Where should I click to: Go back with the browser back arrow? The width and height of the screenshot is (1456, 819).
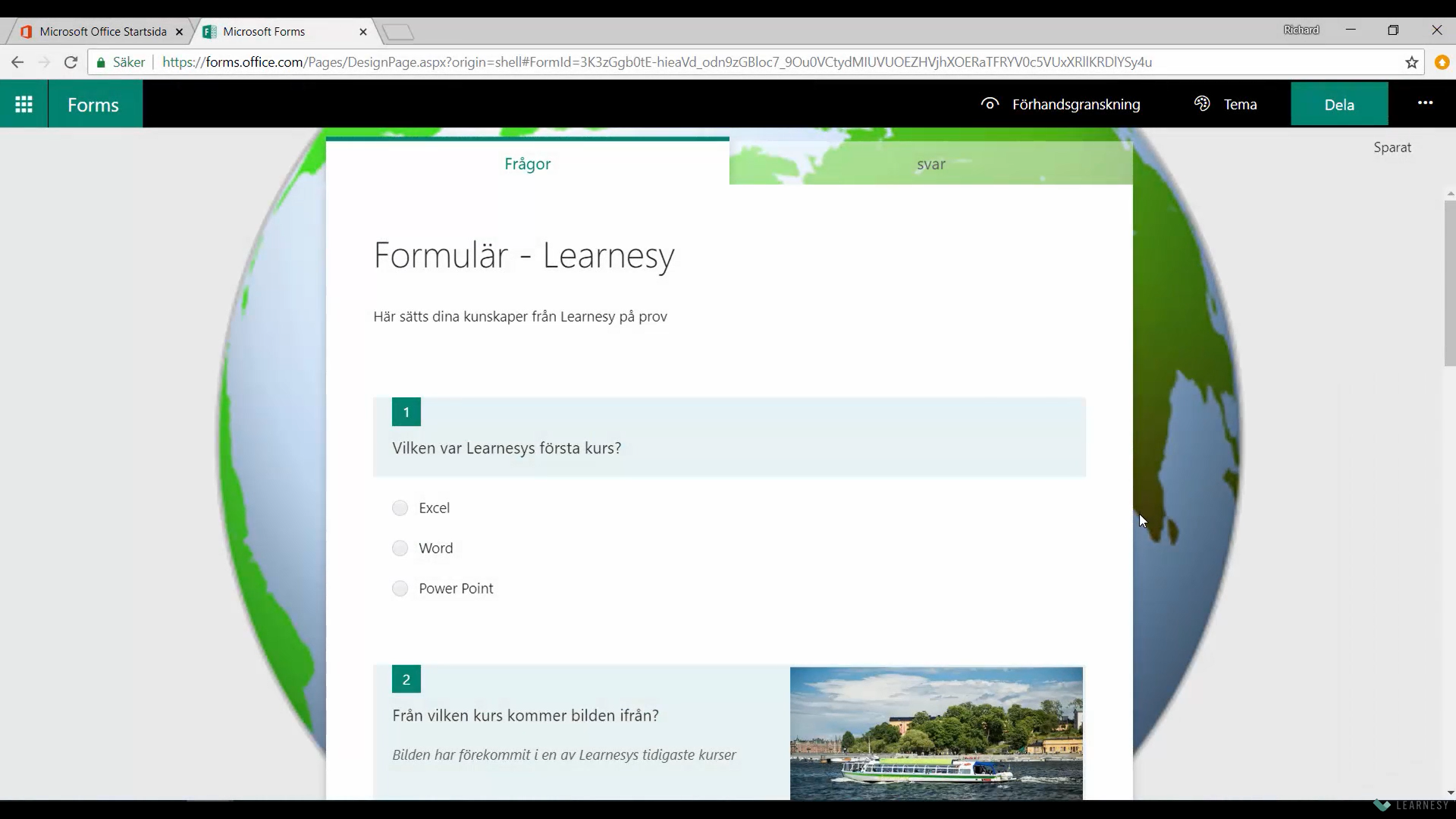coord(17,62)
